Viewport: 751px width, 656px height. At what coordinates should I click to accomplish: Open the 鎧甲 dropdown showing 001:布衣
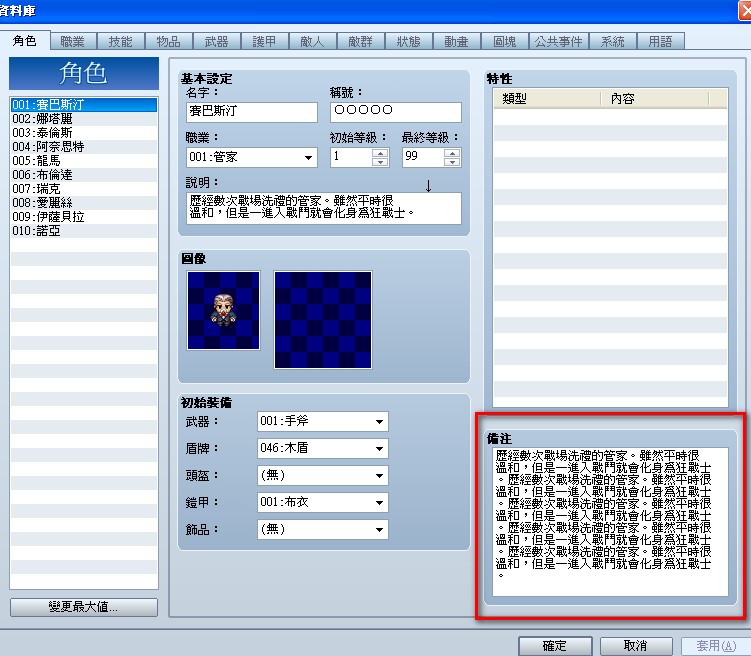[x=322, y=502]
